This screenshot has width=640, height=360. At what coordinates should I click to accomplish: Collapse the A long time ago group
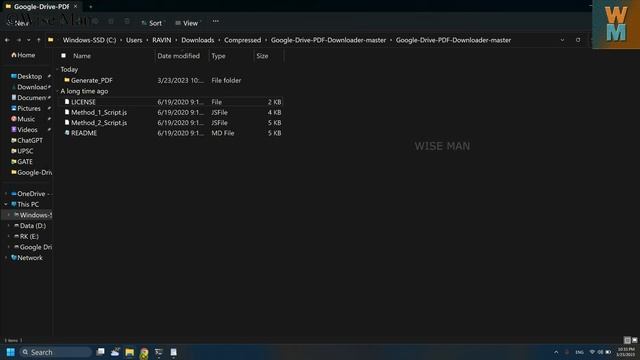[58, 91]
